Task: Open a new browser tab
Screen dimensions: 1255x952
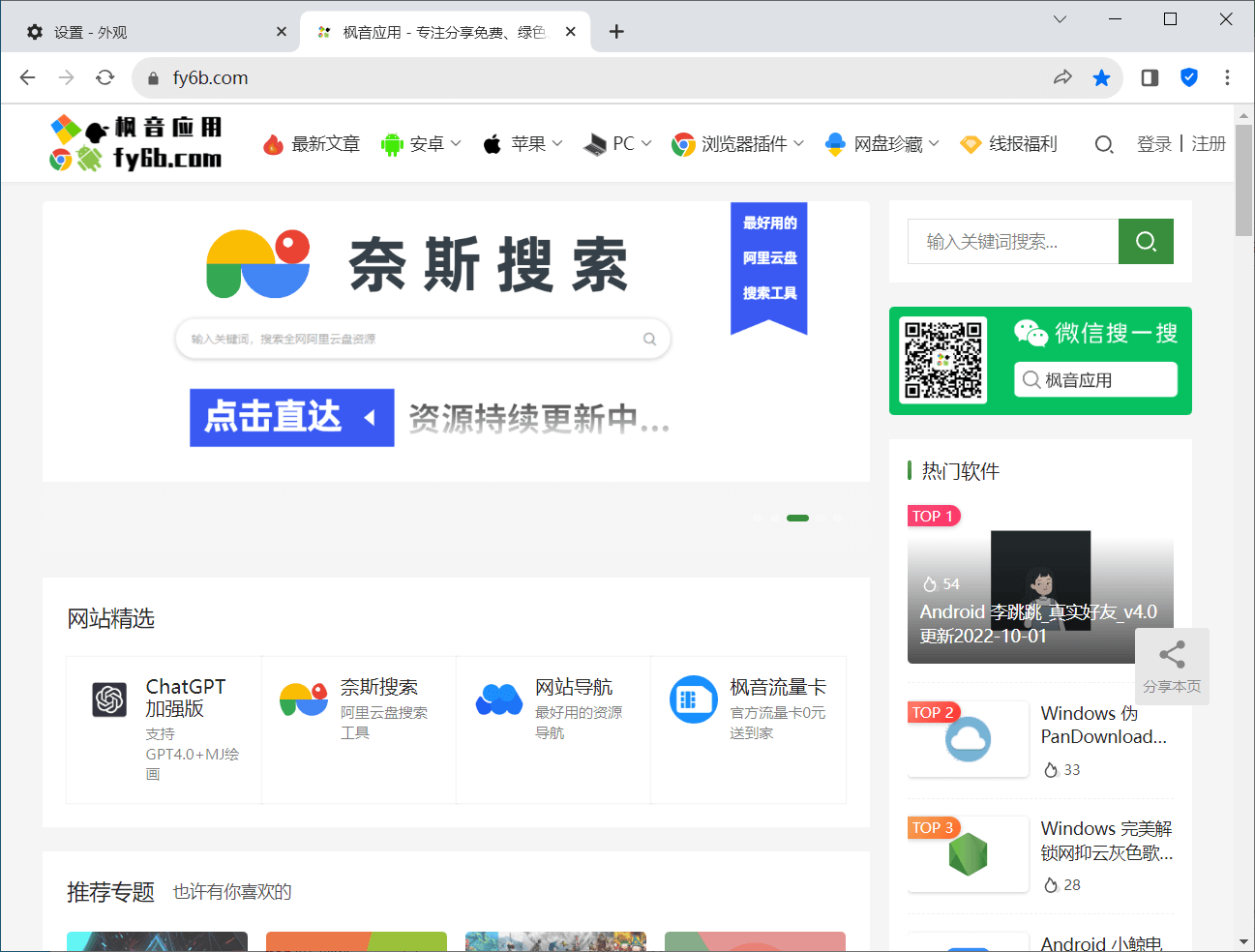Action: point(616,32)
